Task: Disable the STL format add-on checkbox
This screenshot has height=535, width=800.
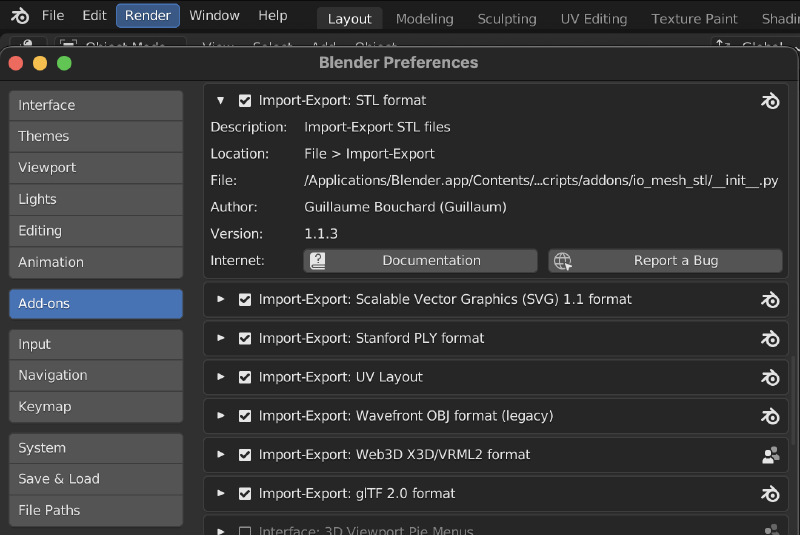Action: point(245,100)
